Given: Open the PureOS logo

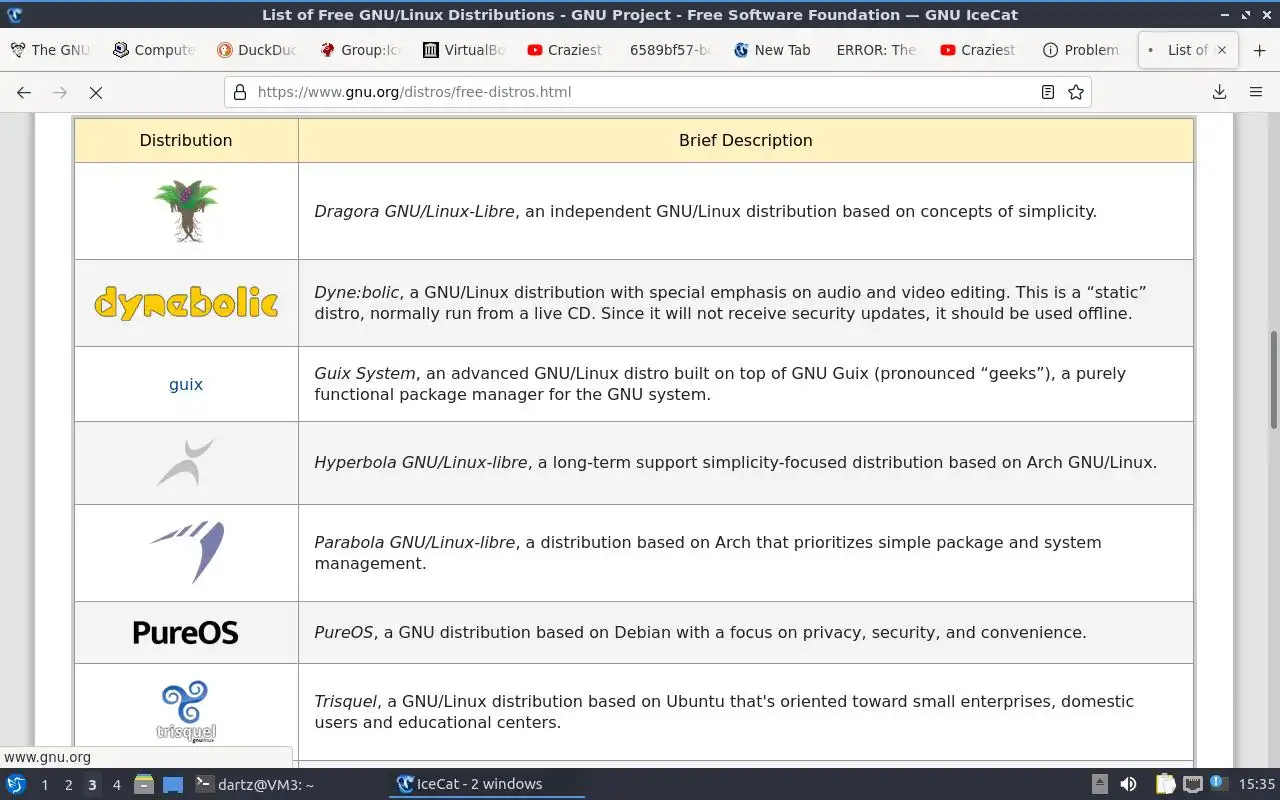Looking at the screenshot, I should [186, 632].
